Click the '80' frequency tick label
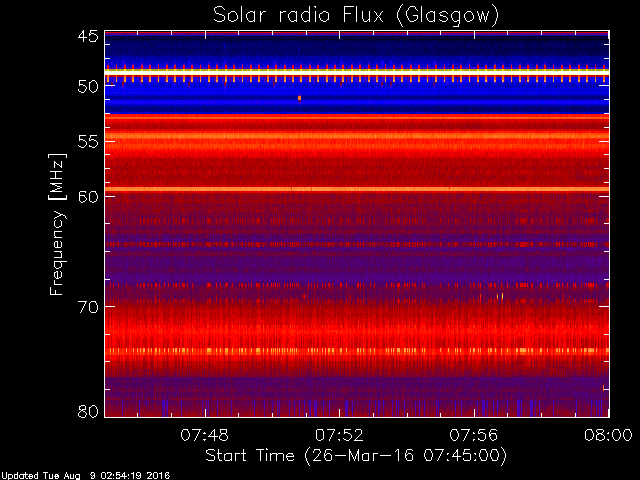This screenshot has height=480, width=640. click(x=88, y=411)
